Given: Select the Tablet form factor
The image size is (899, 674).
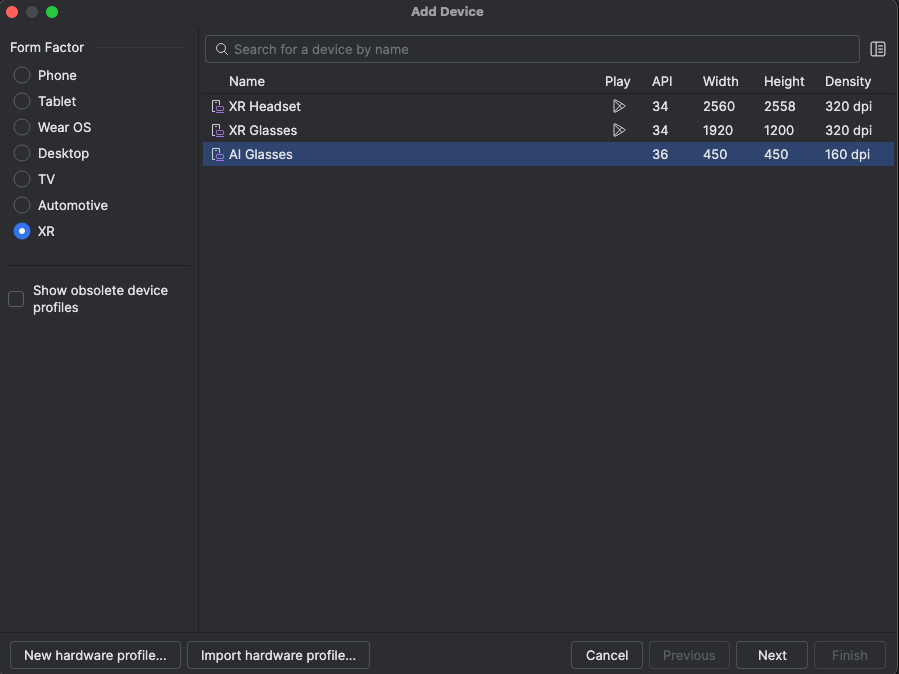Looking at the screenshot, I should coord(21,101).
